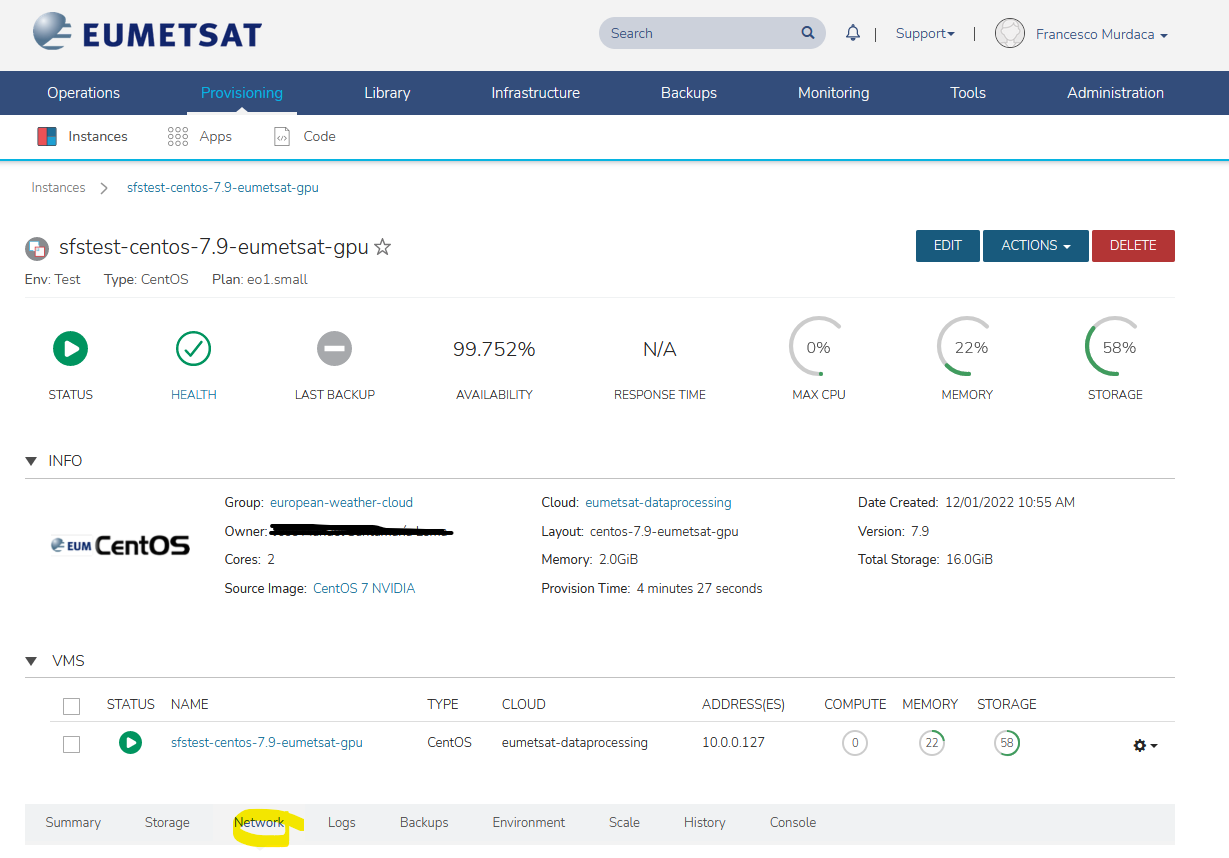
Task: Click the user avatar icon
Action: click(x=1010, y=33)
